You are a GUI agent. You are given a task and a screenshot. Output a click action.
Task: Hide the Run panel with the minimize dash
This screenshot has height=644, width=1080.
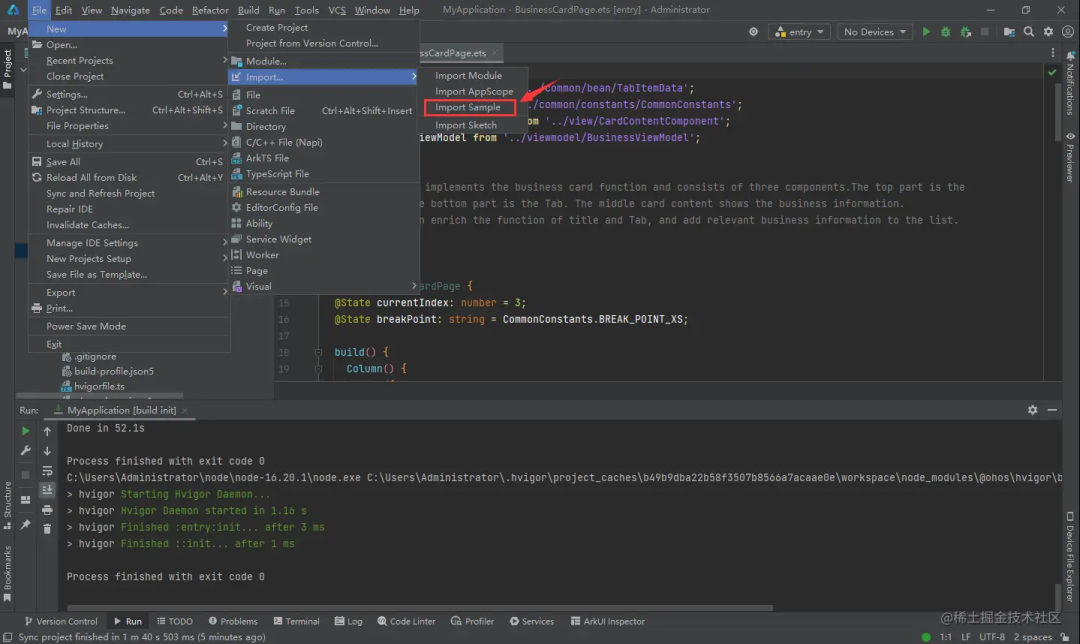click(x=1052, y=410)
